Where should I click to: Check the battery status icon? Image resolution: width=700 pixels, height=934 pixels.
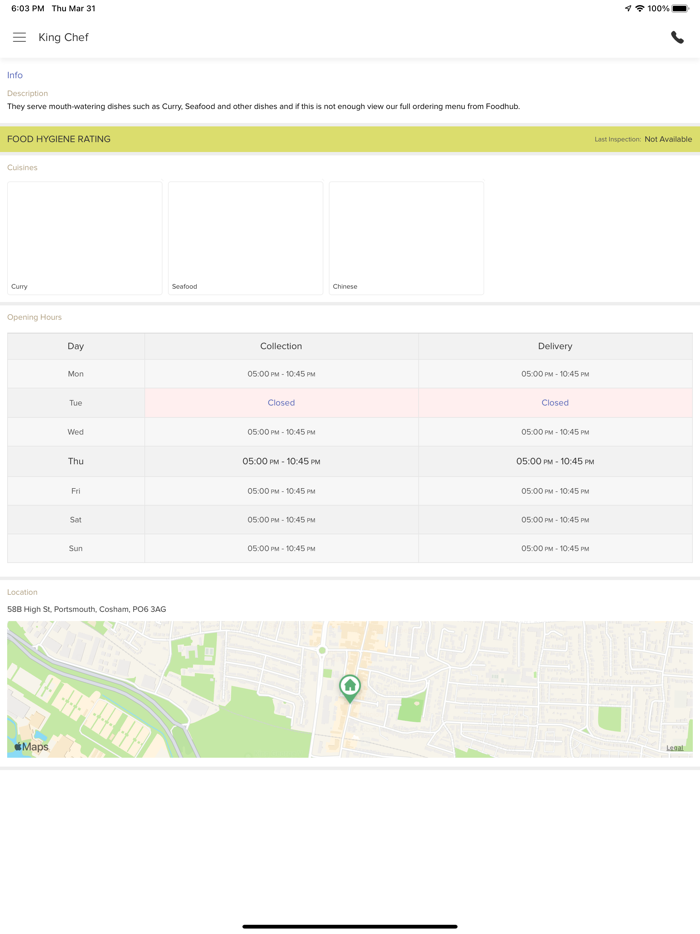(x=680, y=8)
